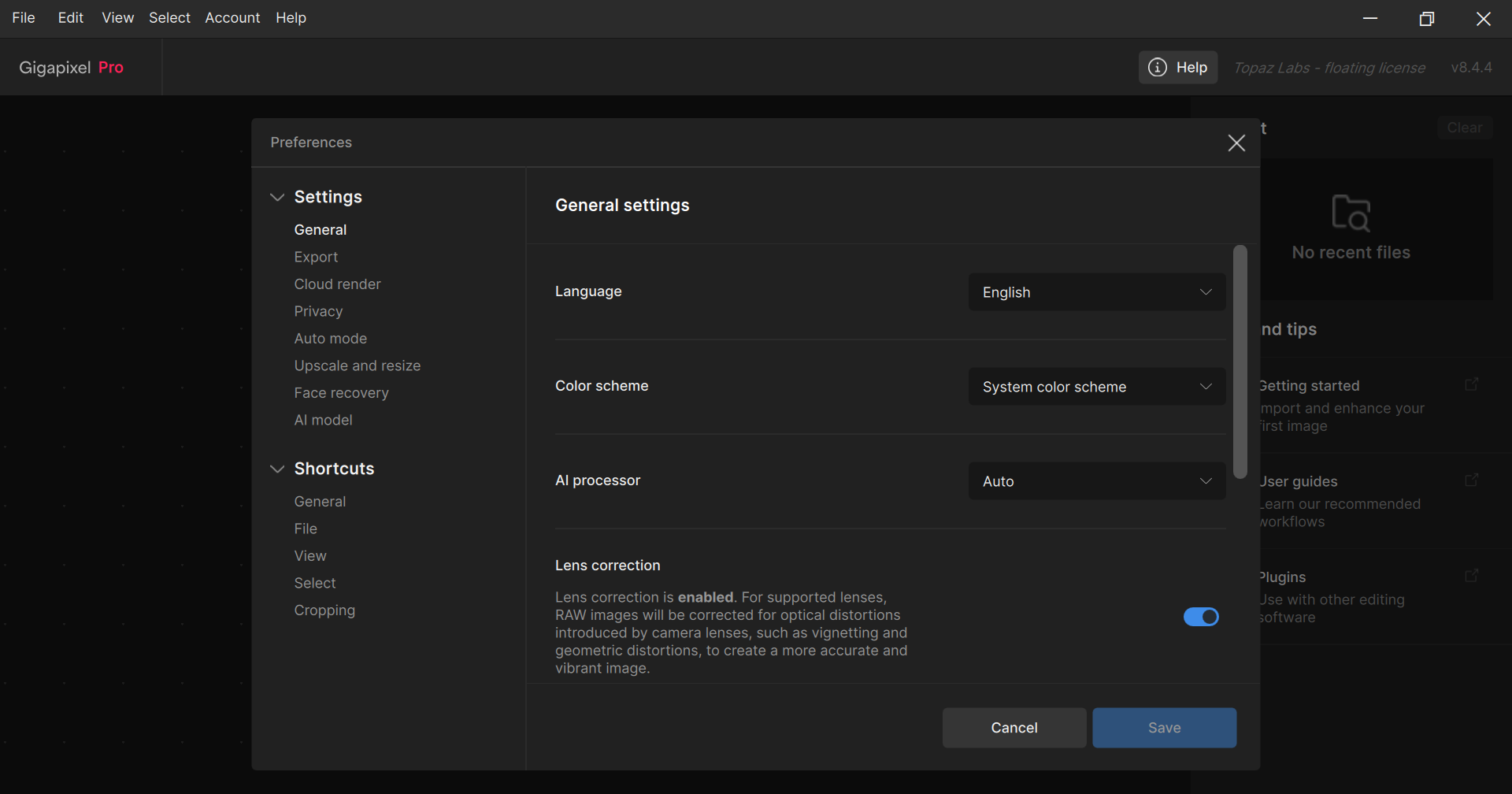This screenshot has height=794, width=1512.
Task: Open the Plugins external link icon
Action: click(1471, 576)
